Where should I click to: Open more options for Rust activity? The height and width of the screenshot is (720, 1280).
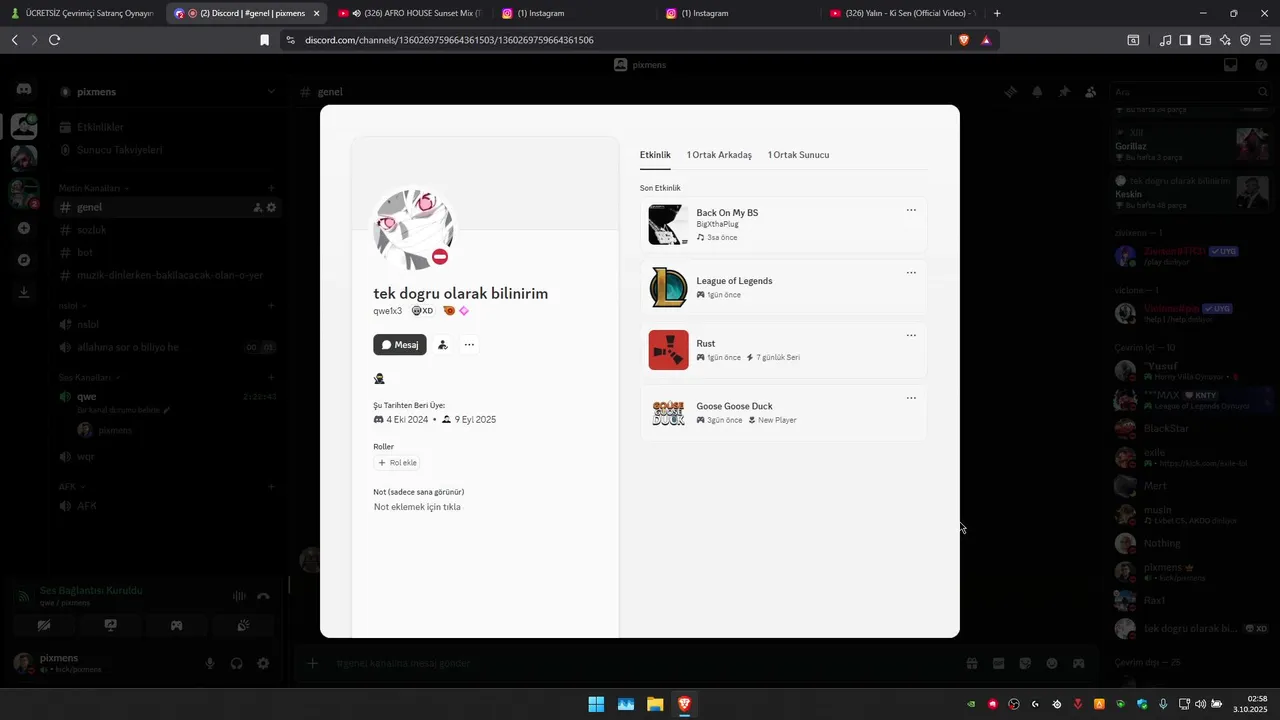point(911,336)
